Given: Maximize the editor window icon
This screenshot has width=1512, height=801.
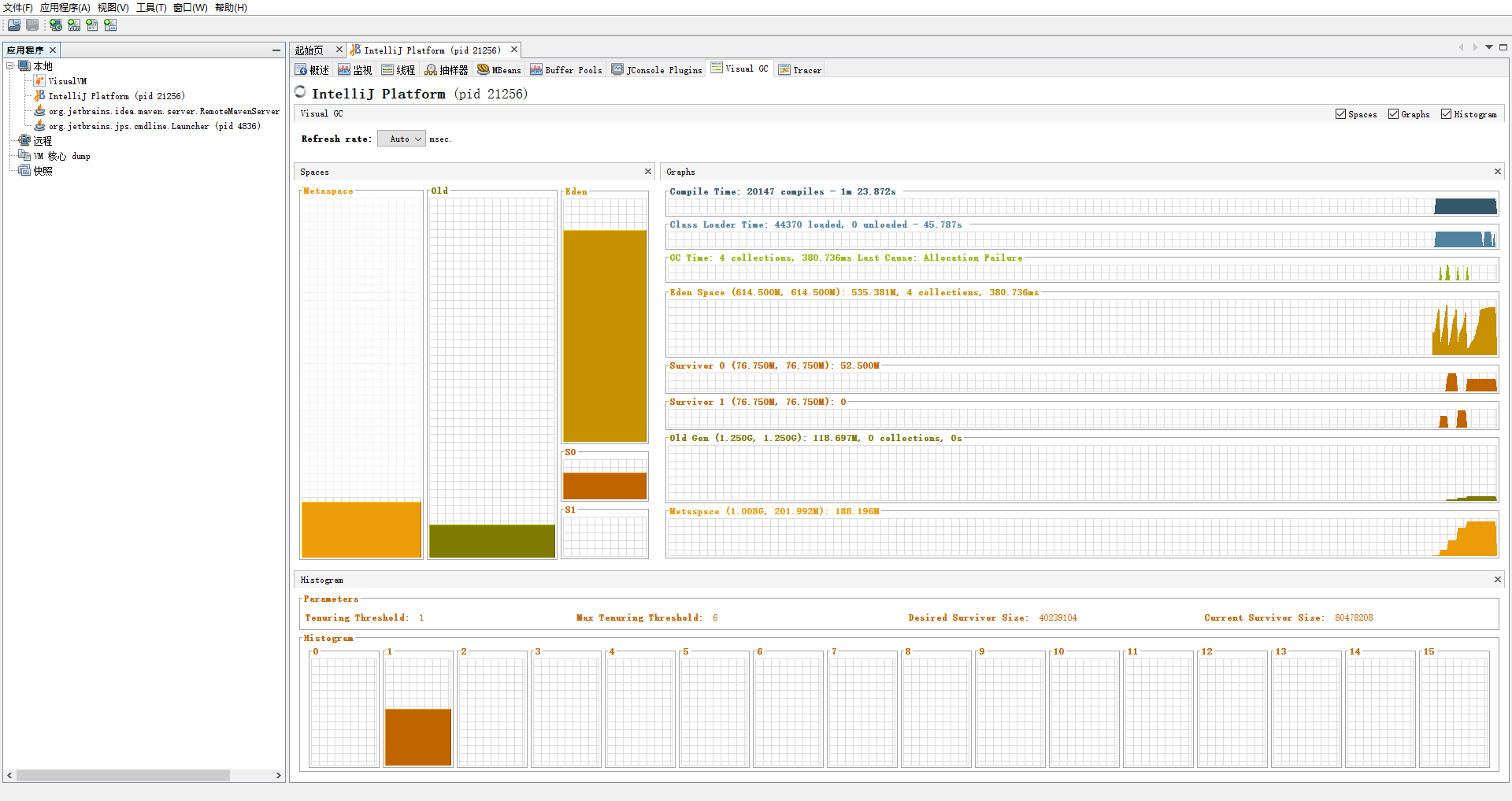Looking at the screenshot, I should point(1503,47).
